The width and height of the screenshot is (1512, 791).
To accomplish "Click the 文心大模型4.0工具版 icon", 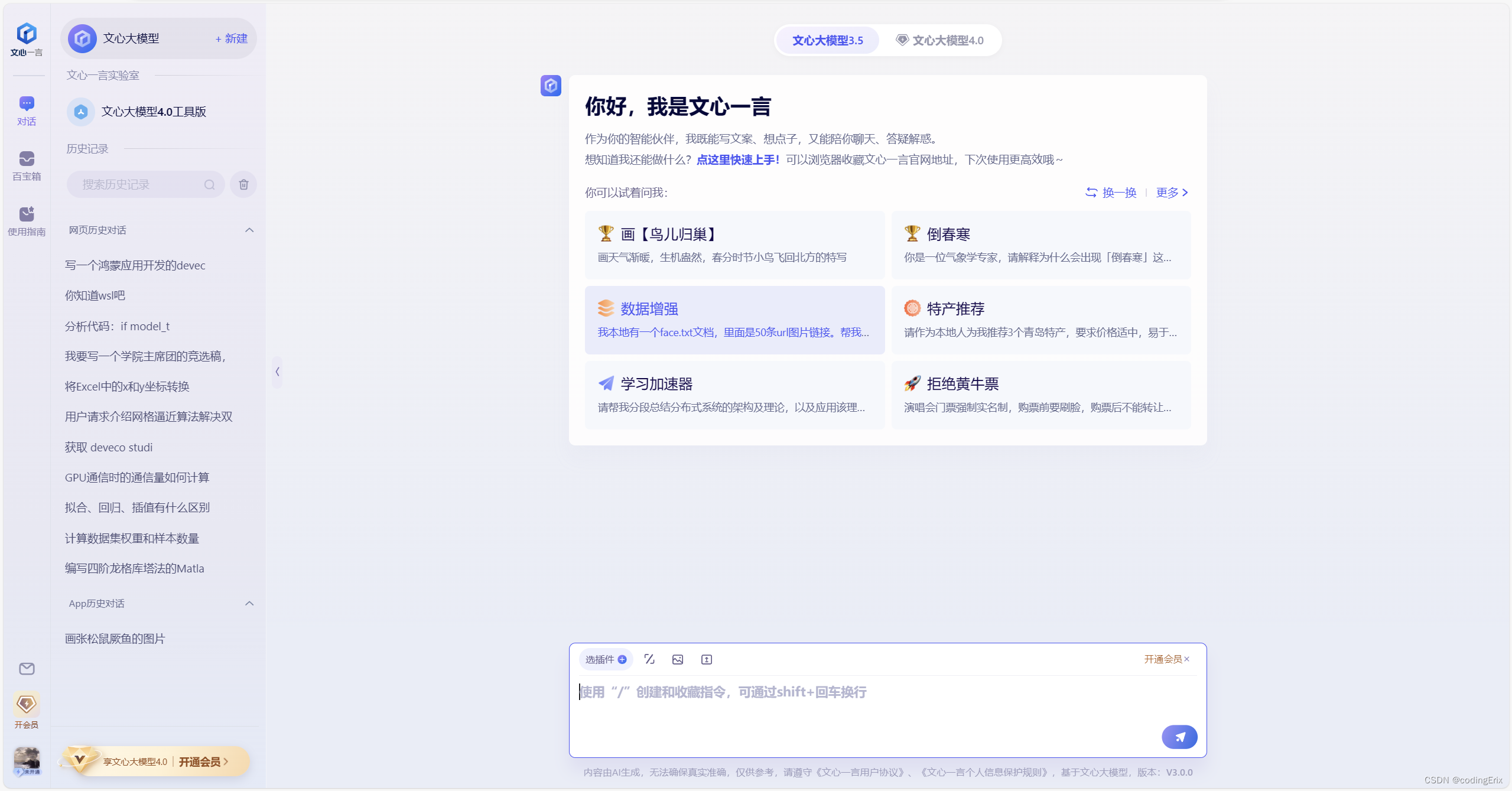I will (81, 112).
